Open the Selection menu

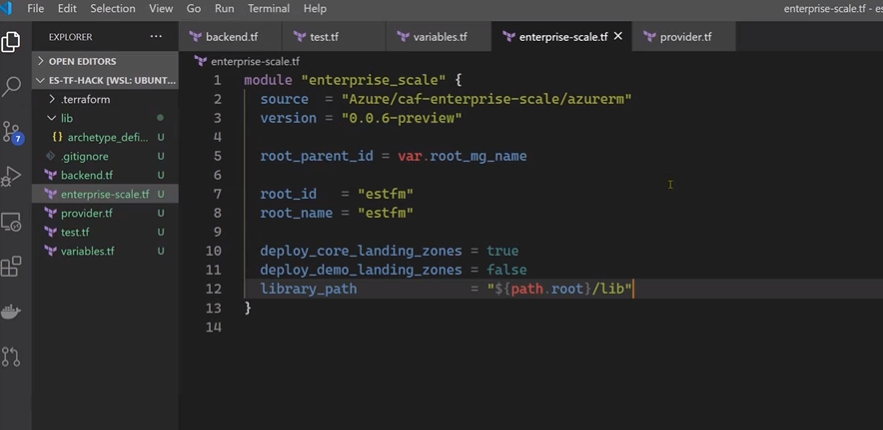tap(112, 8)
